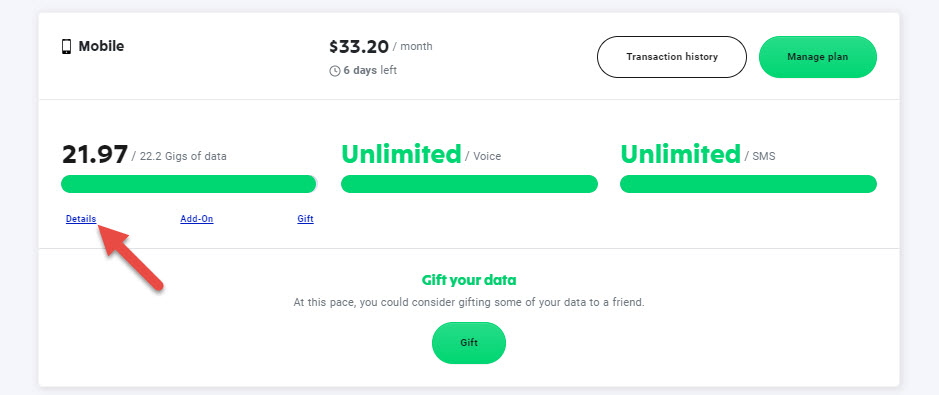The image size is (939, 395).
Task: Click the Voice usage progress bar
Action: pos(469,184)
